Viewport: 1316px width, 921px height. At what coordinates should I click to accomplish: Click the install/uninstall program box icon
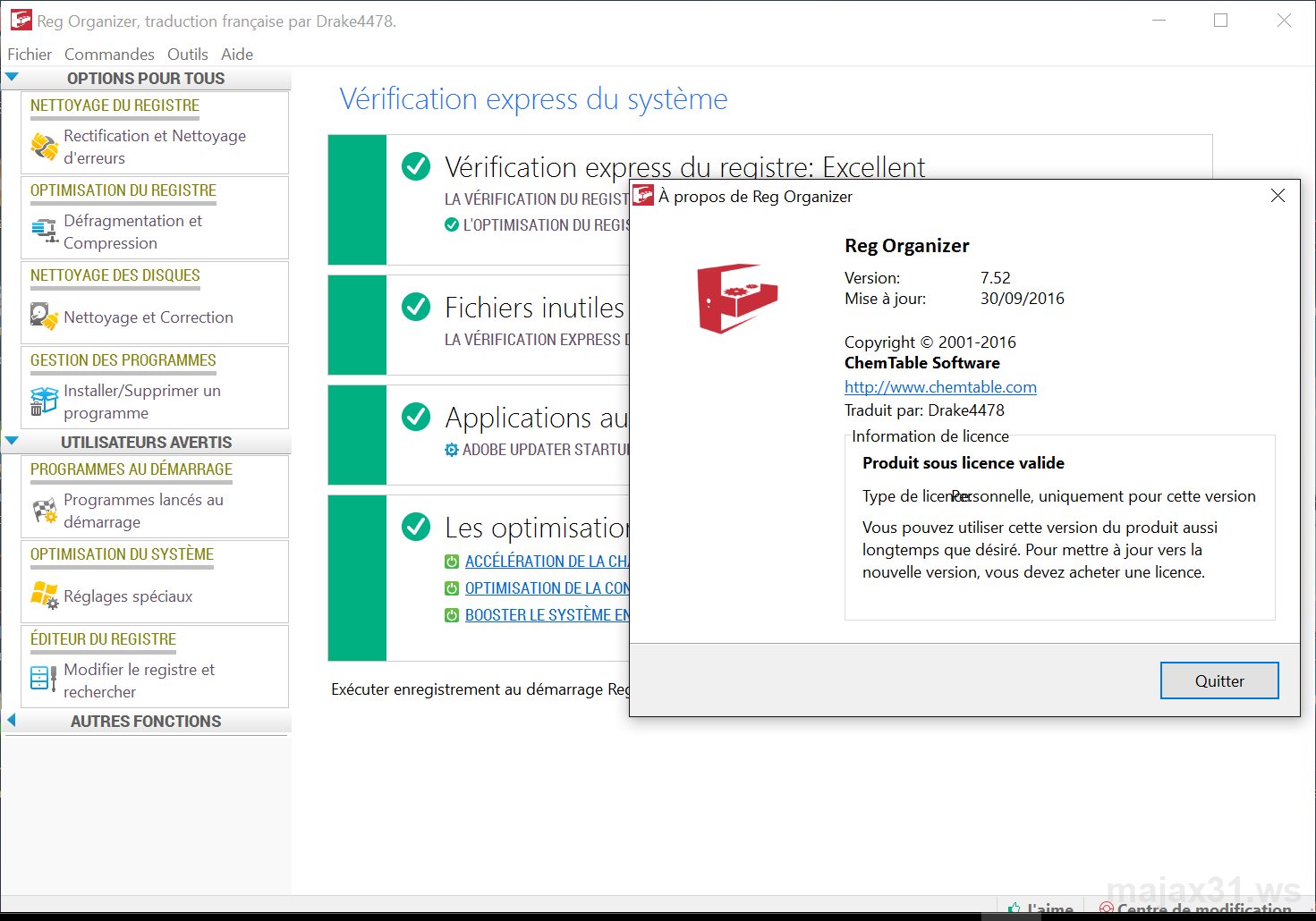[44, 401]
